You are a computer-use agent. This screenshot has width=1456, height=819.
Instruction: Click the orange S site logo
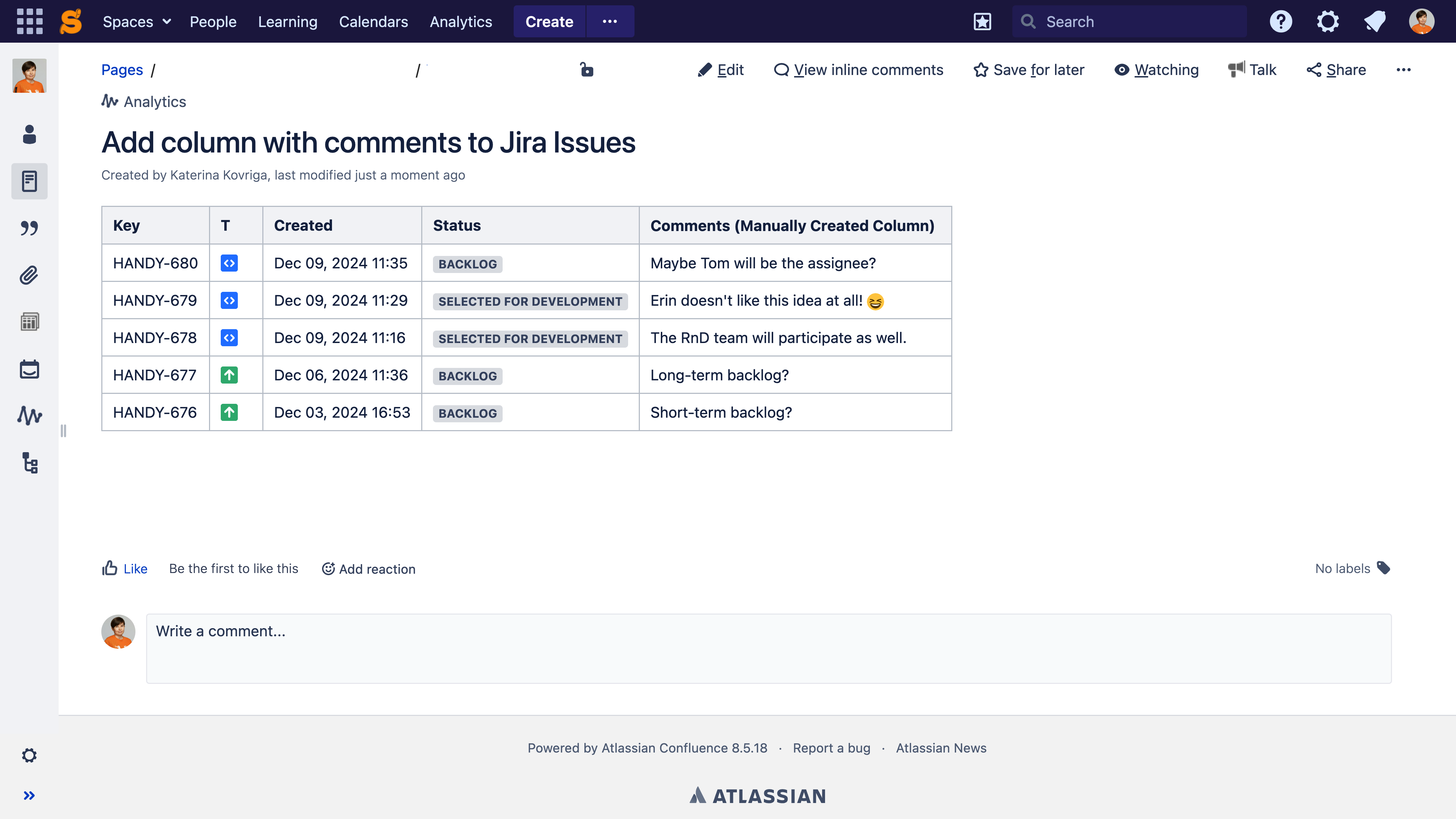tap(71, 21)
